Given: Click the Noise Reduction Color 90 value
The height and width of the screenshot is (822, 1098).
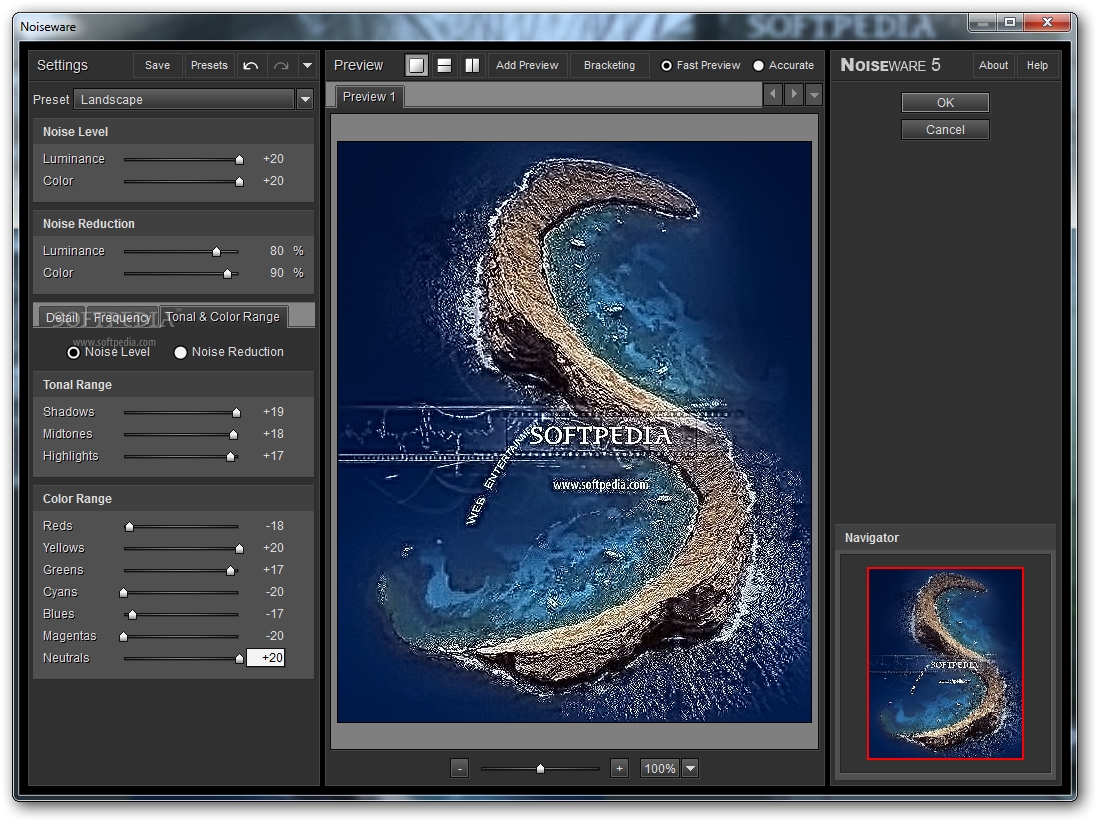Looking at the screenshot, I should click(x=277, y=272).
